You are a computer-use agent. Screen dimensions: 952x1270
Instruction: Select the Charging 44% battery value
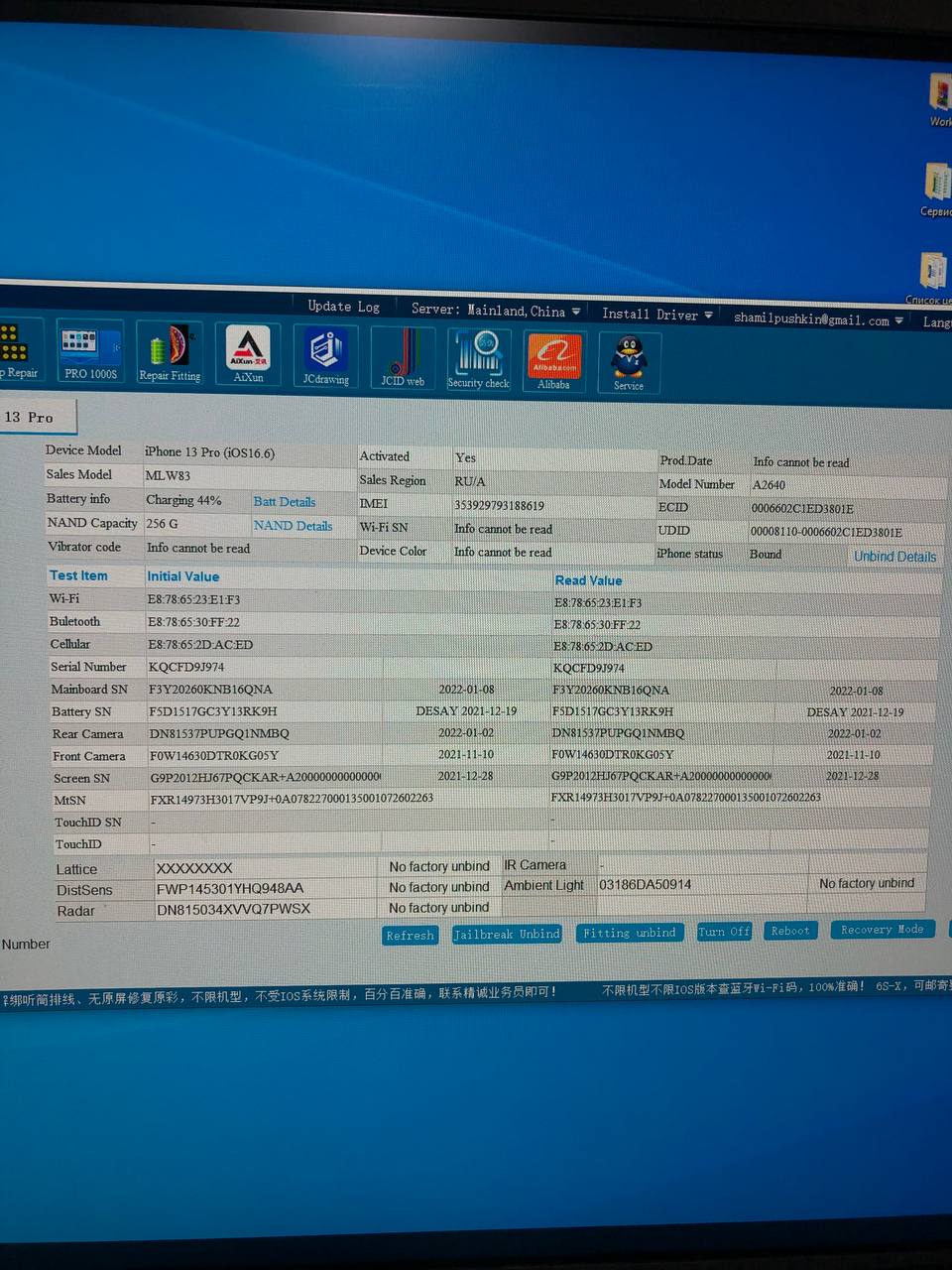183,500
